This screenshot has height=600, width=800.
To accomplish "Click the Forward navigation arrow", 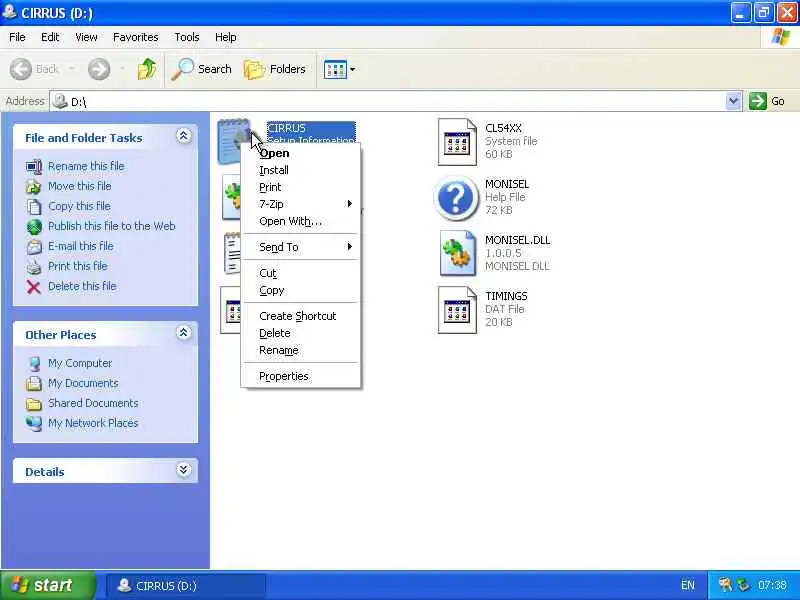I will 99,69.
